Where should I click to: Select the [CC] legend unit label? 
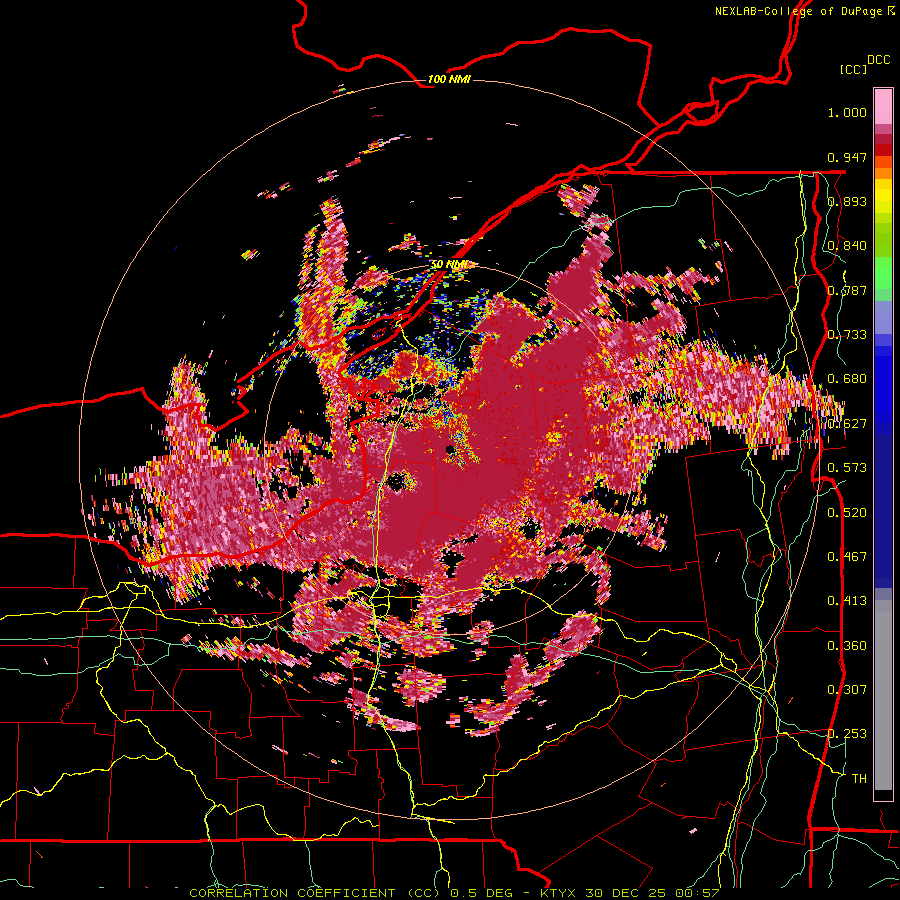click(853, 69)
